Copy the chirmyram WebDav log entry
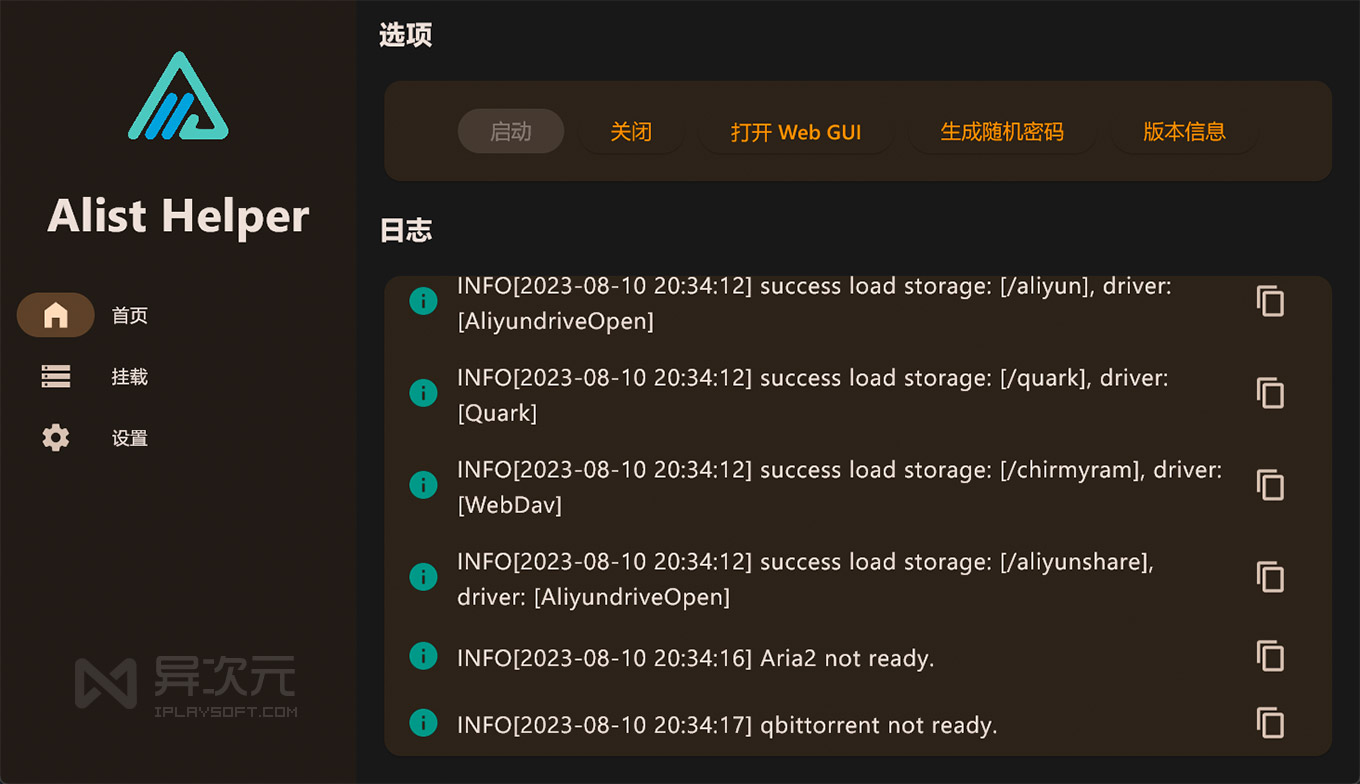 click(x=1269, y=485)
